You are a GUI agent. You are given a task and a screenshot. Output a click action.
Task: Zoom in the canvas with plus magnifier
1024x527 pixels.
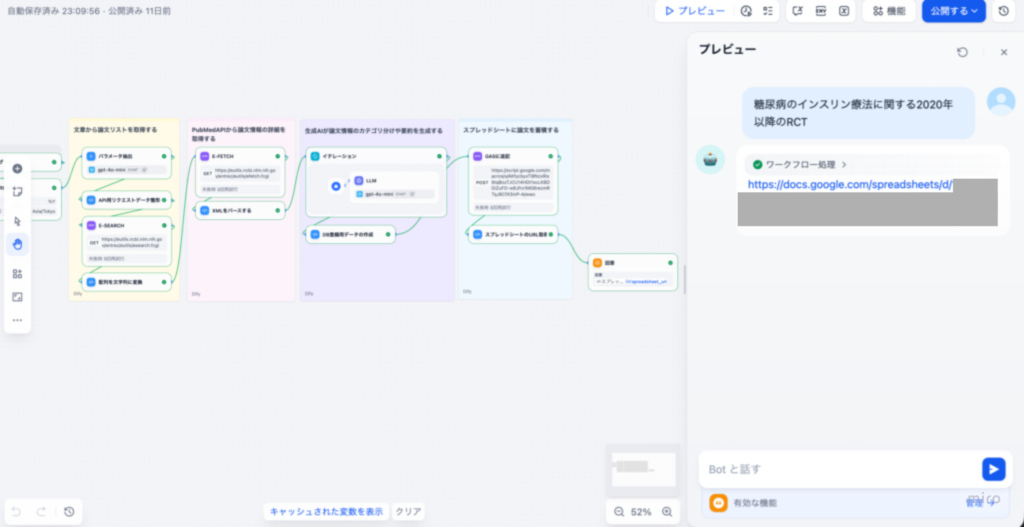(x=667, y=512)
